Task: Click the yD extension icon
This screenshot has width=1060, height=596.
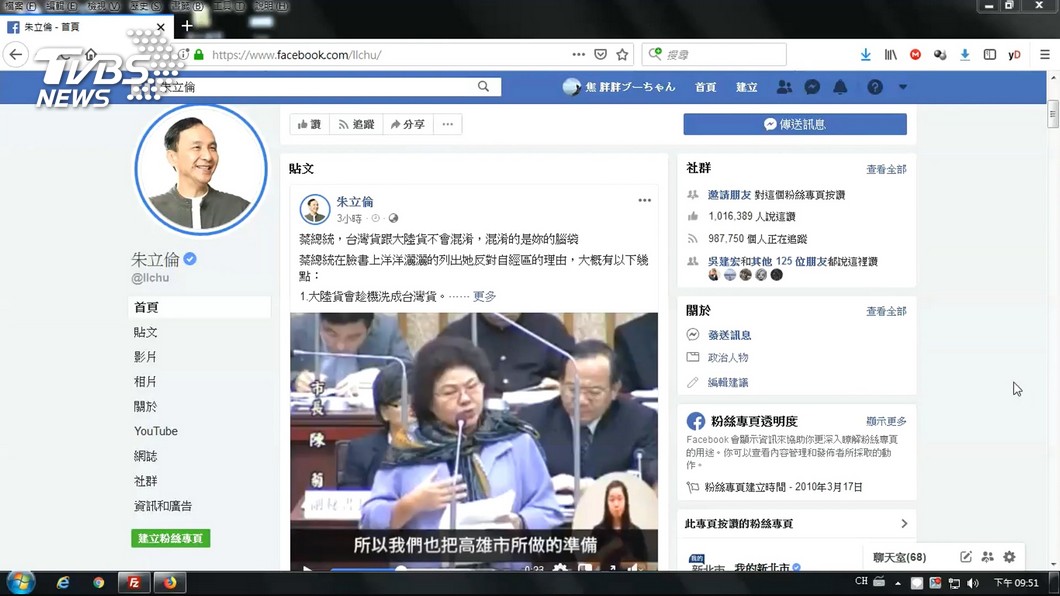Action: 1014,55
